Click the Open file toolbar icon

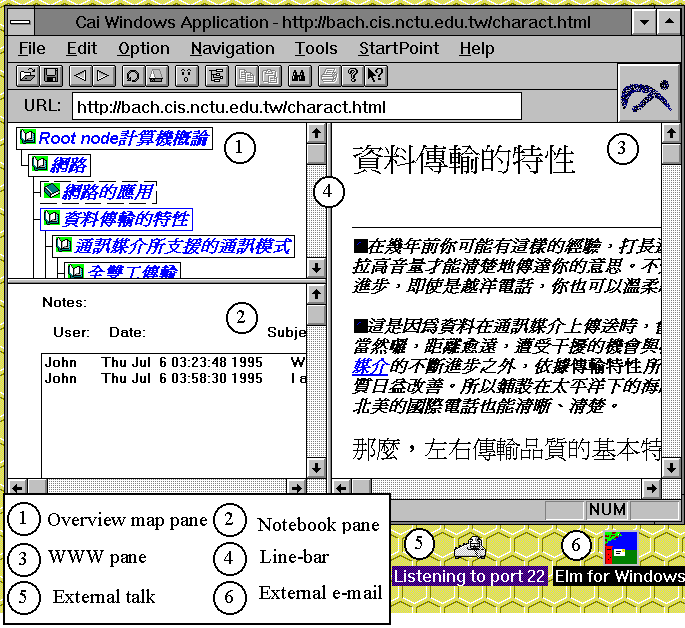[28, 75]
